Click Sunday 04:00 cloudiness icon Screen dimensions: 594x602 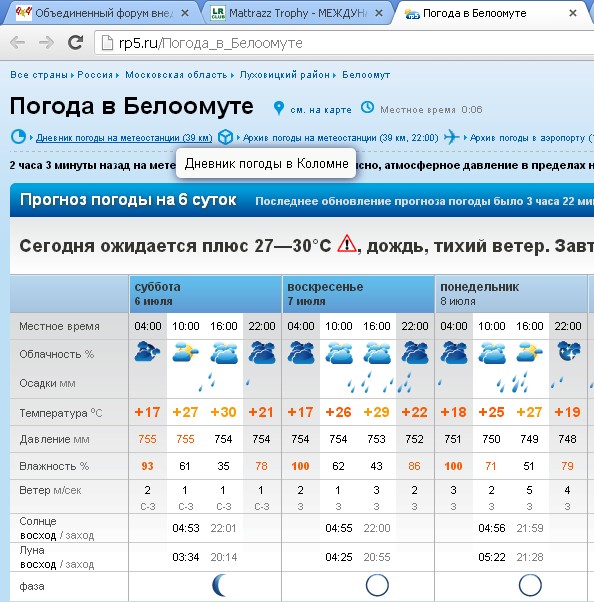tap(301, 353)
